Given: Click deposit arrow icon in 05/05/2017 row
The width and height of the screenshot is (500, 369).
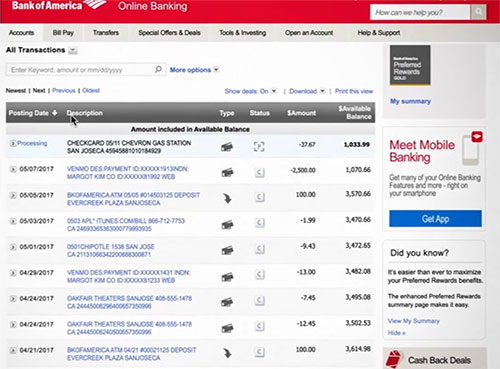Looking at the screenshot, I should [227, 198].
